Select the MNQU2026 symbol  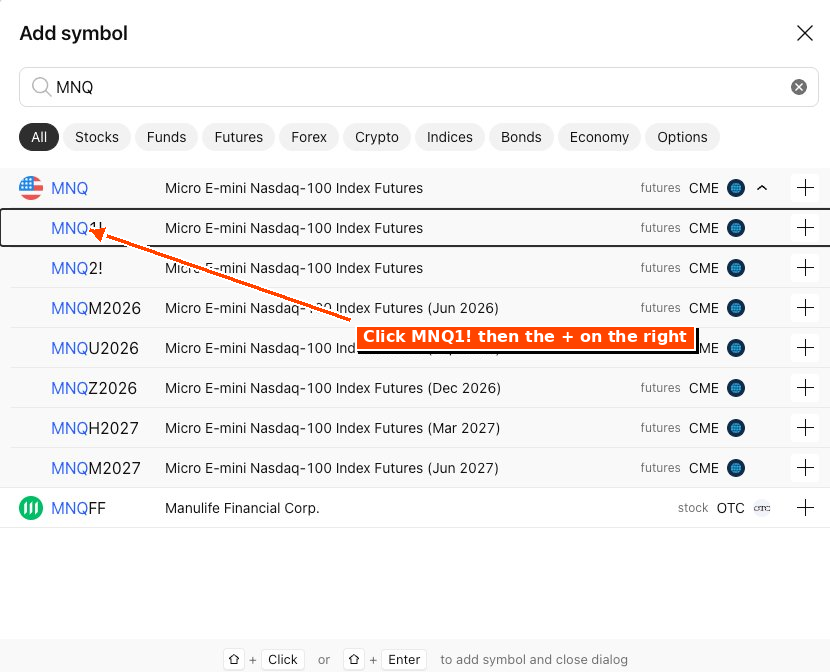tap(95, 348)
